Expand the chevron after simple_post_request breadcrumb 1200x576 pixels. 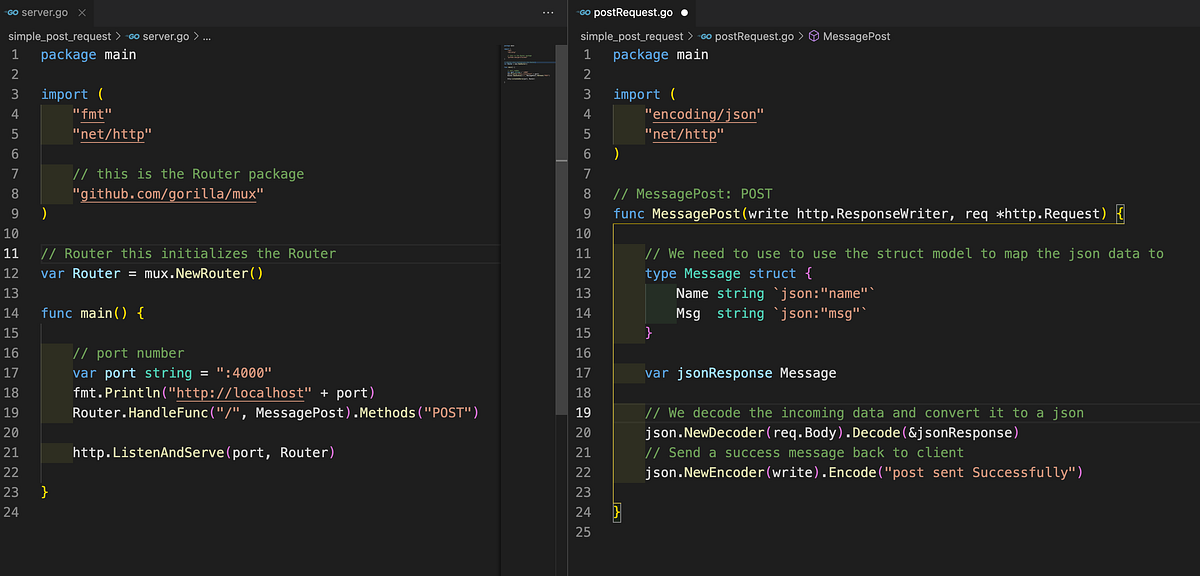(x=120, y=36)
